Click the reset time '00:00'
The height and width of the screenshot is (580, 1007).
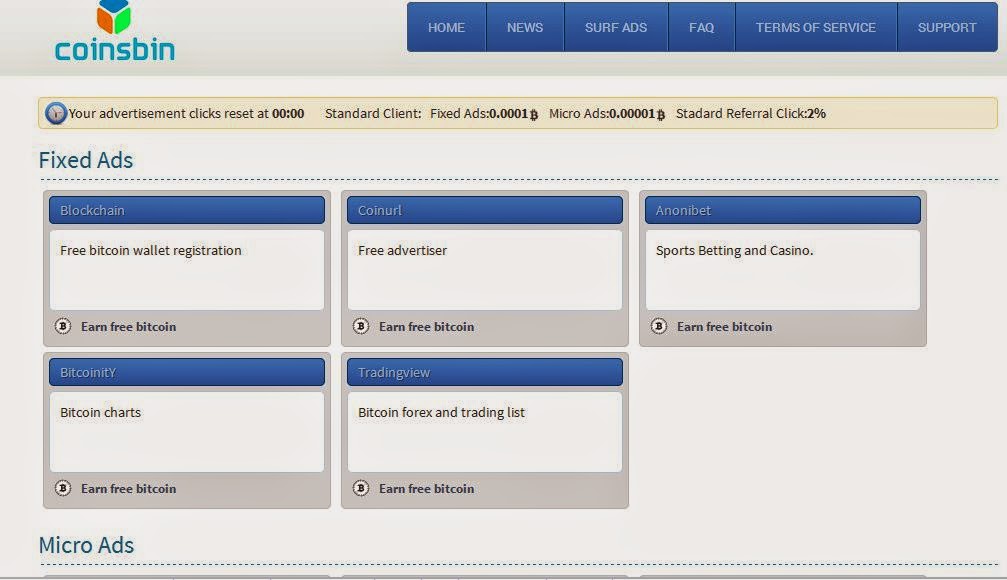pos(288,114)
